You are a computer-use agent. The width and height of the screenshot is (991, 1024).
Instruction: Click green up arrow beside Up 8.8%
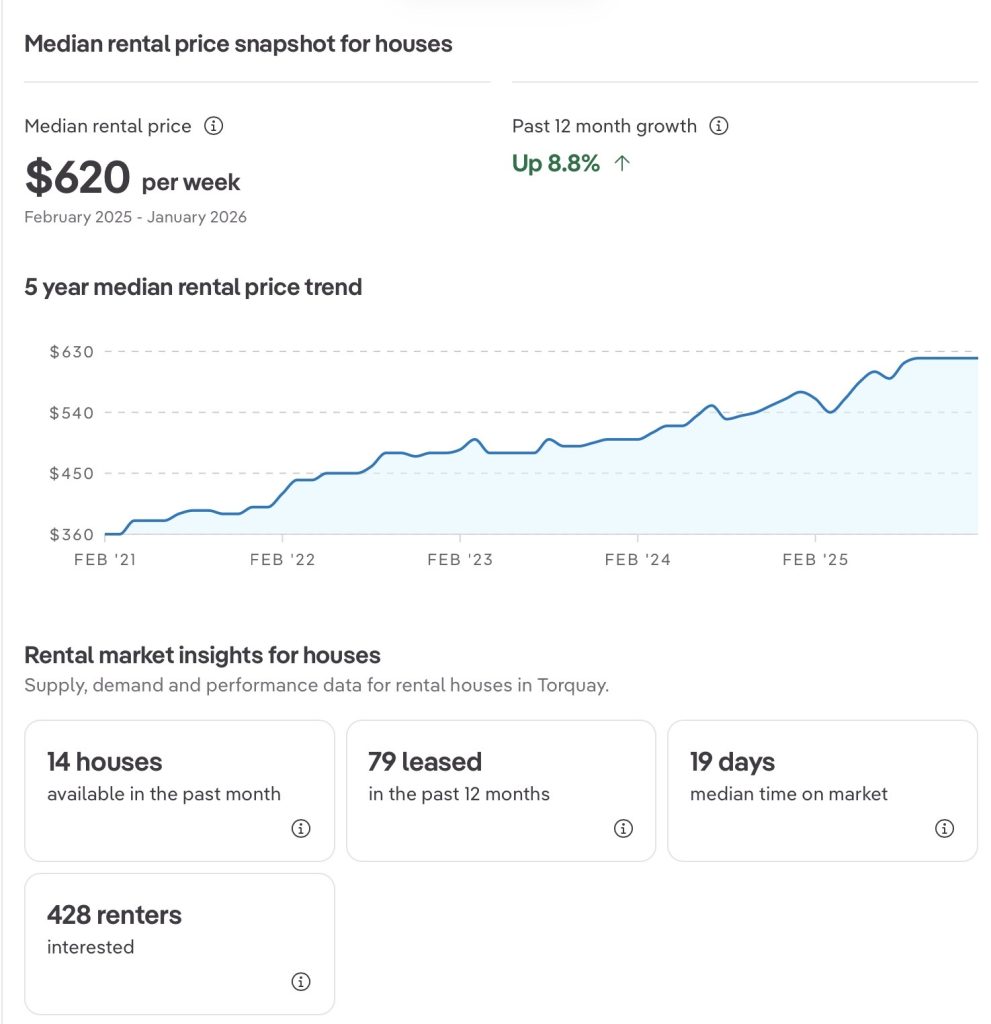[622, 164]
